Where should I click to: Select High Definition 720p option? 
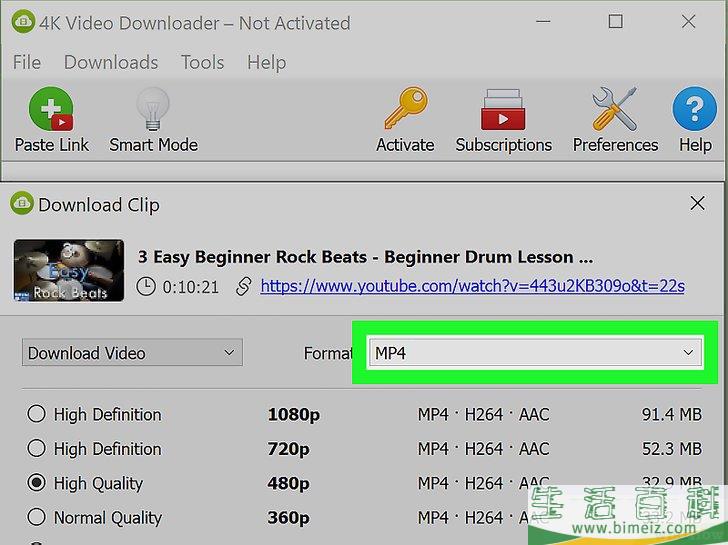37,449
